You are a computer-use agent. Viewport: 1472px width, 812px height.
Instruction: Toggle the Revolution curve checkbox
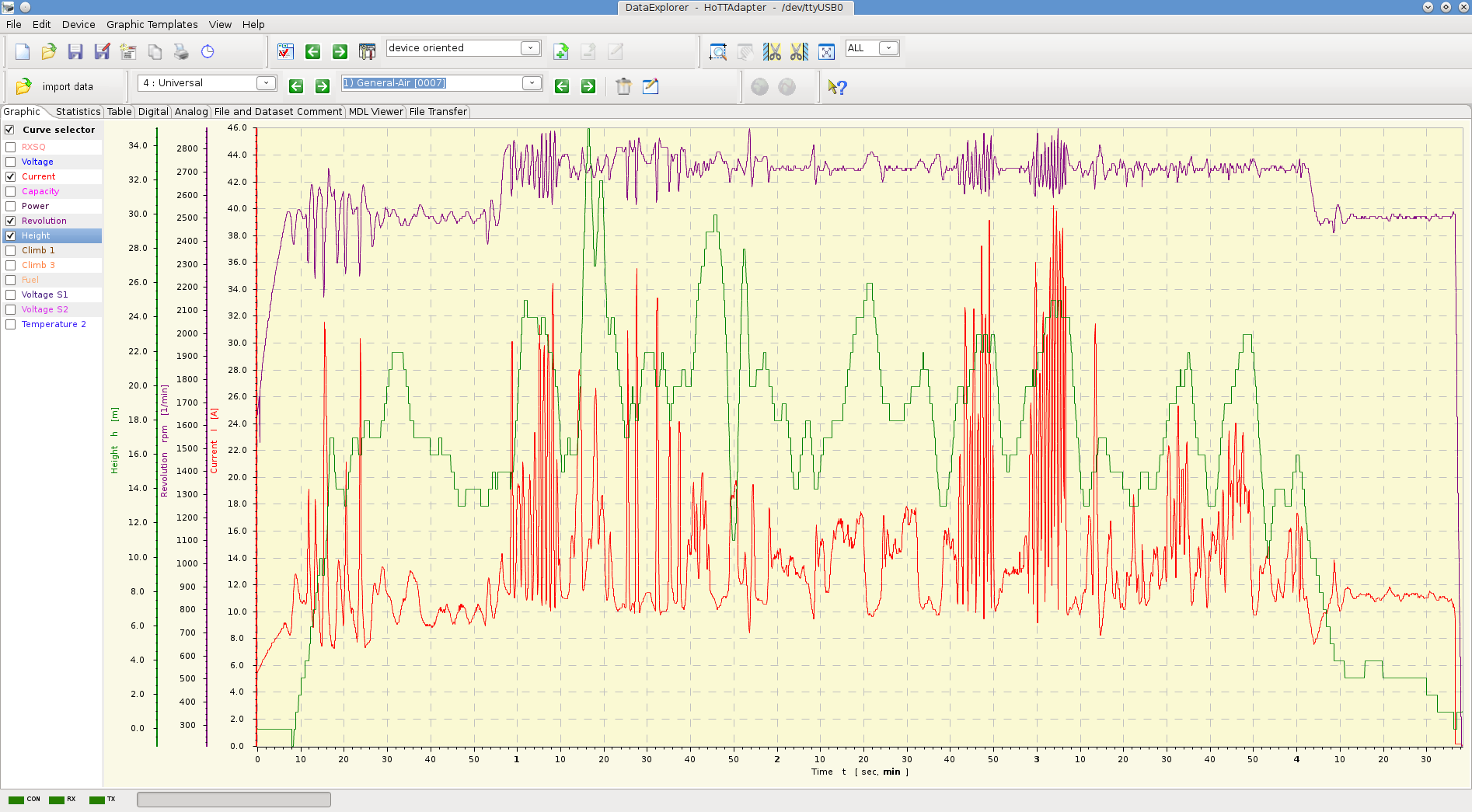(11, 221)
